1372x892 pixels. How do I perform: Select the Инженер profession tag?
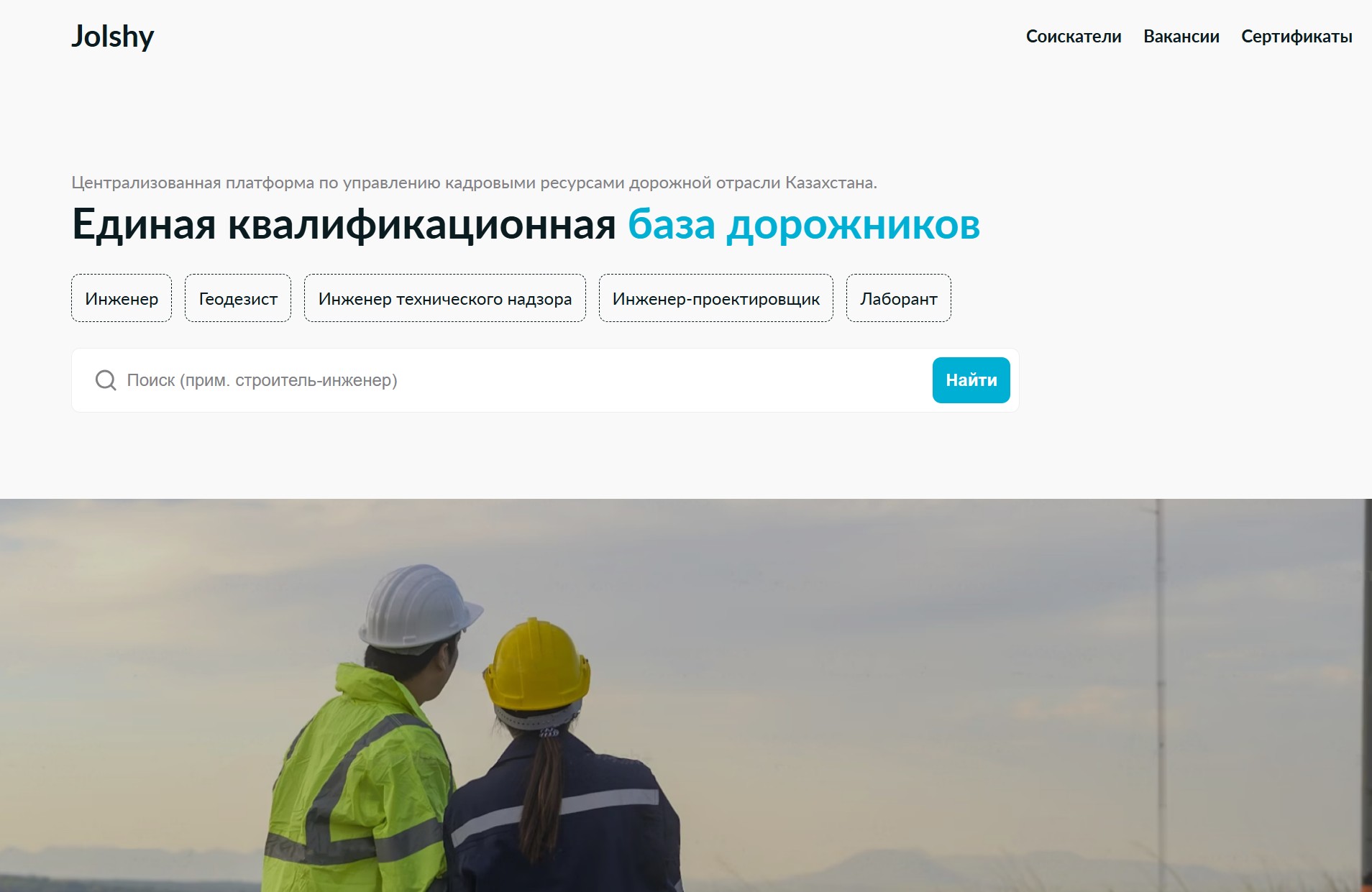pos(122,298)
